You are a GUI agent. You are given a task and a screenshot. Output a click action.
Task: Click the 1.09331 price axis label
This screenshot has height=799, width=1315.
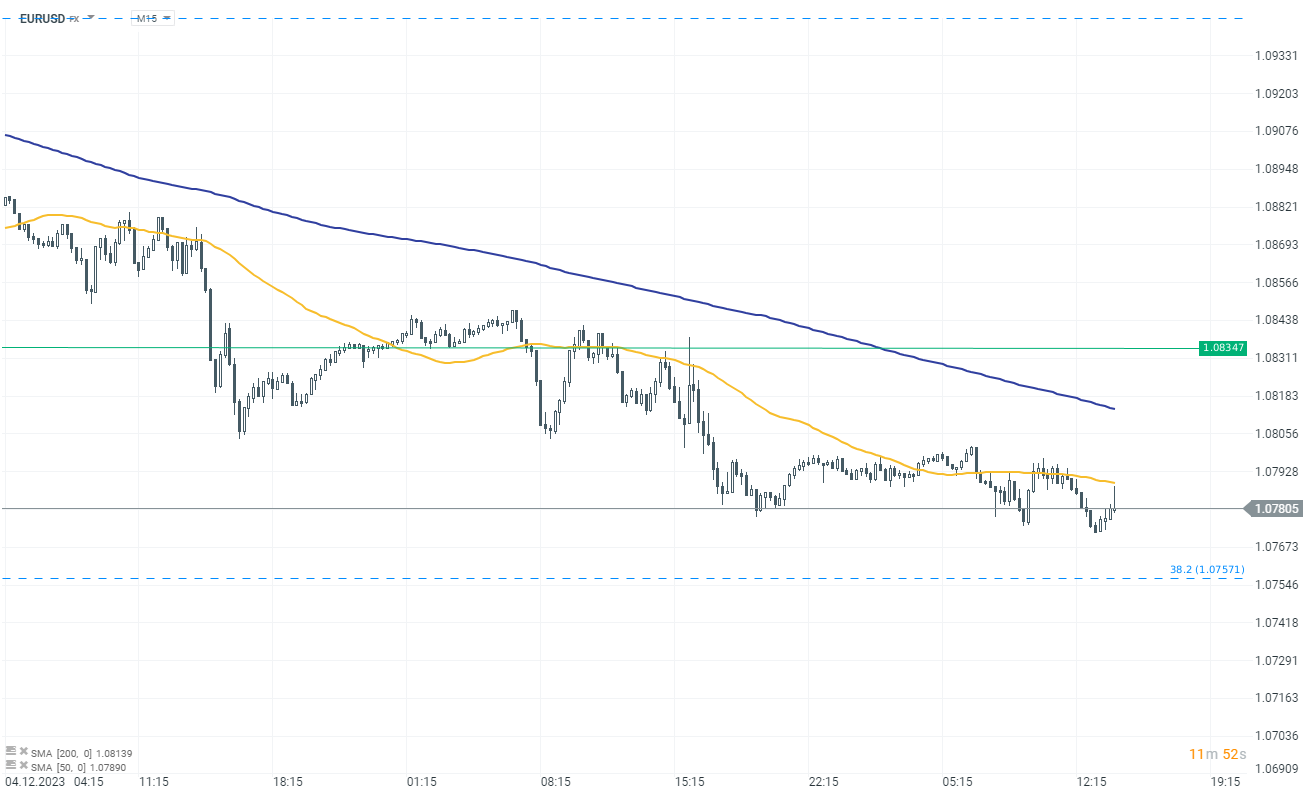pos(1276,55)
